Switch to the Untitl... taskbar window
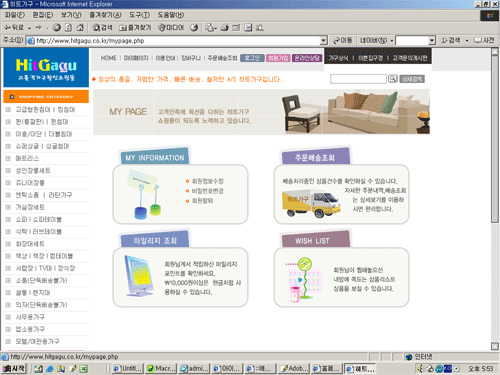Image resolution: width=500 pixels, height=375 pixels. (x=128, y=369)
